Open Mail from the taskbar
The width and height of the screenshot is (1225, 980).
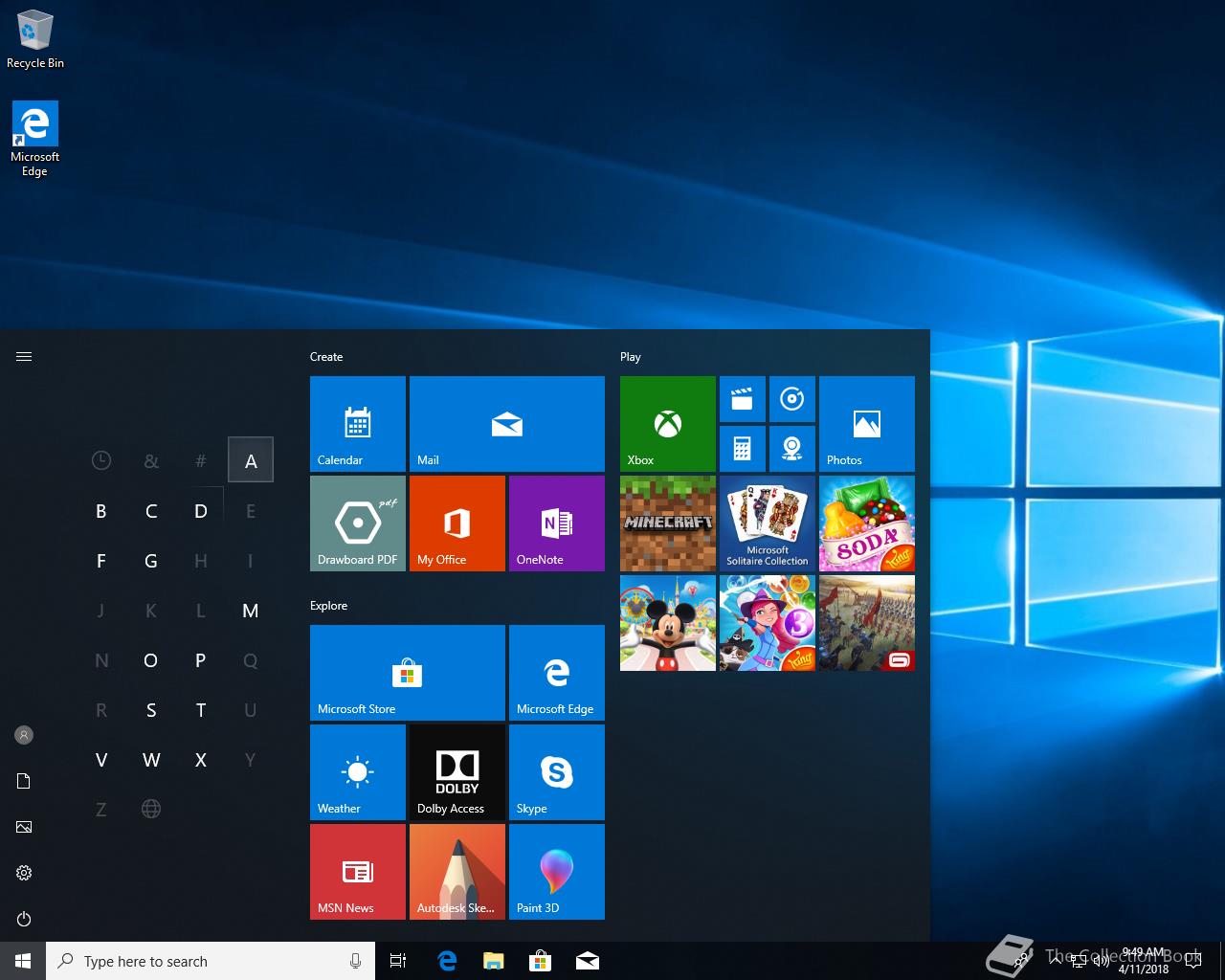coord(588,961)
